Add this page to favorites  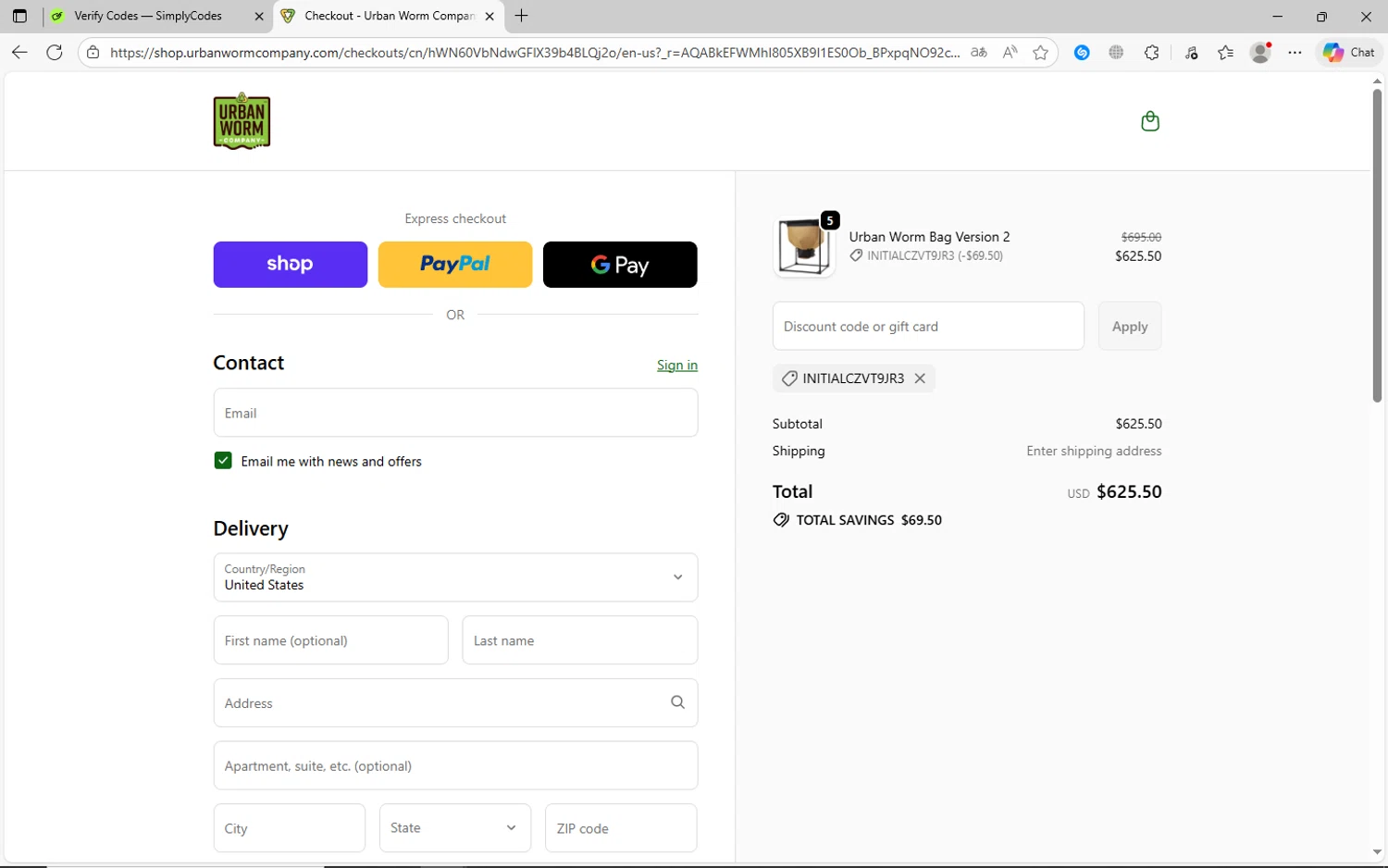pos(1041,53)
